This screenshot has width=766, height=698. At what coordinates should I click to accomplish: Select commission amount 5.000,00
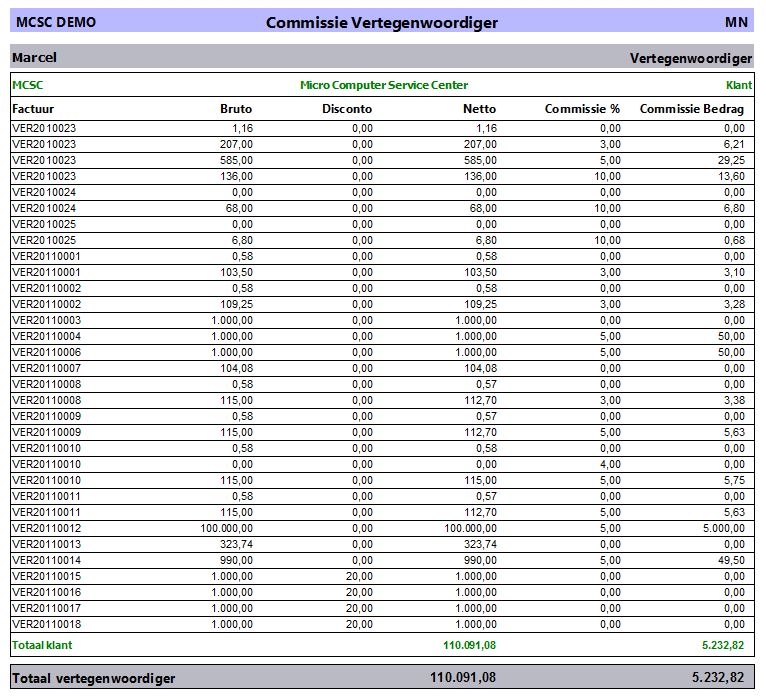(x=724, y=528)
